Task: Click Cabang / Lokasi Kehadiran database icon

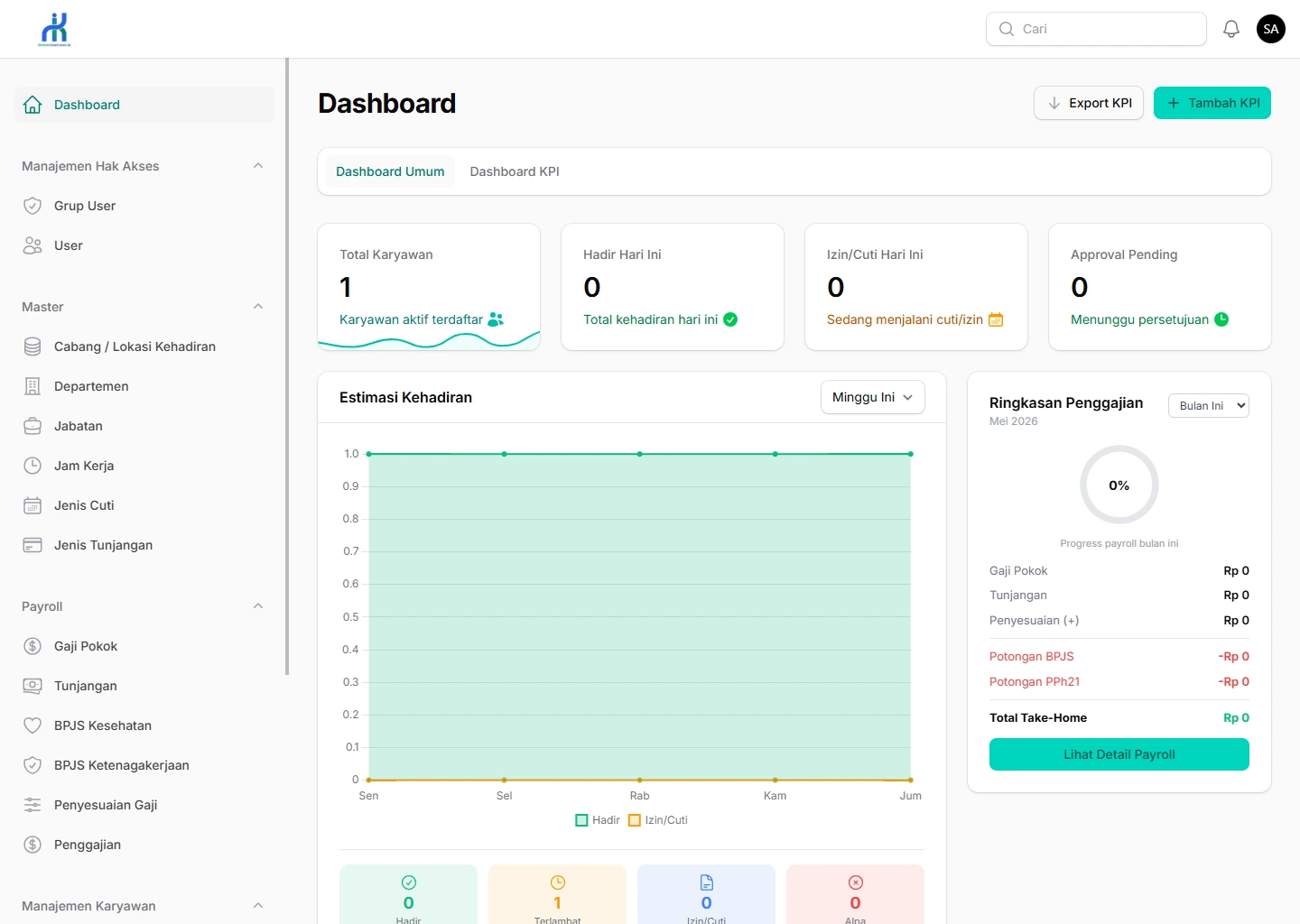Action: tap(32, 346)
